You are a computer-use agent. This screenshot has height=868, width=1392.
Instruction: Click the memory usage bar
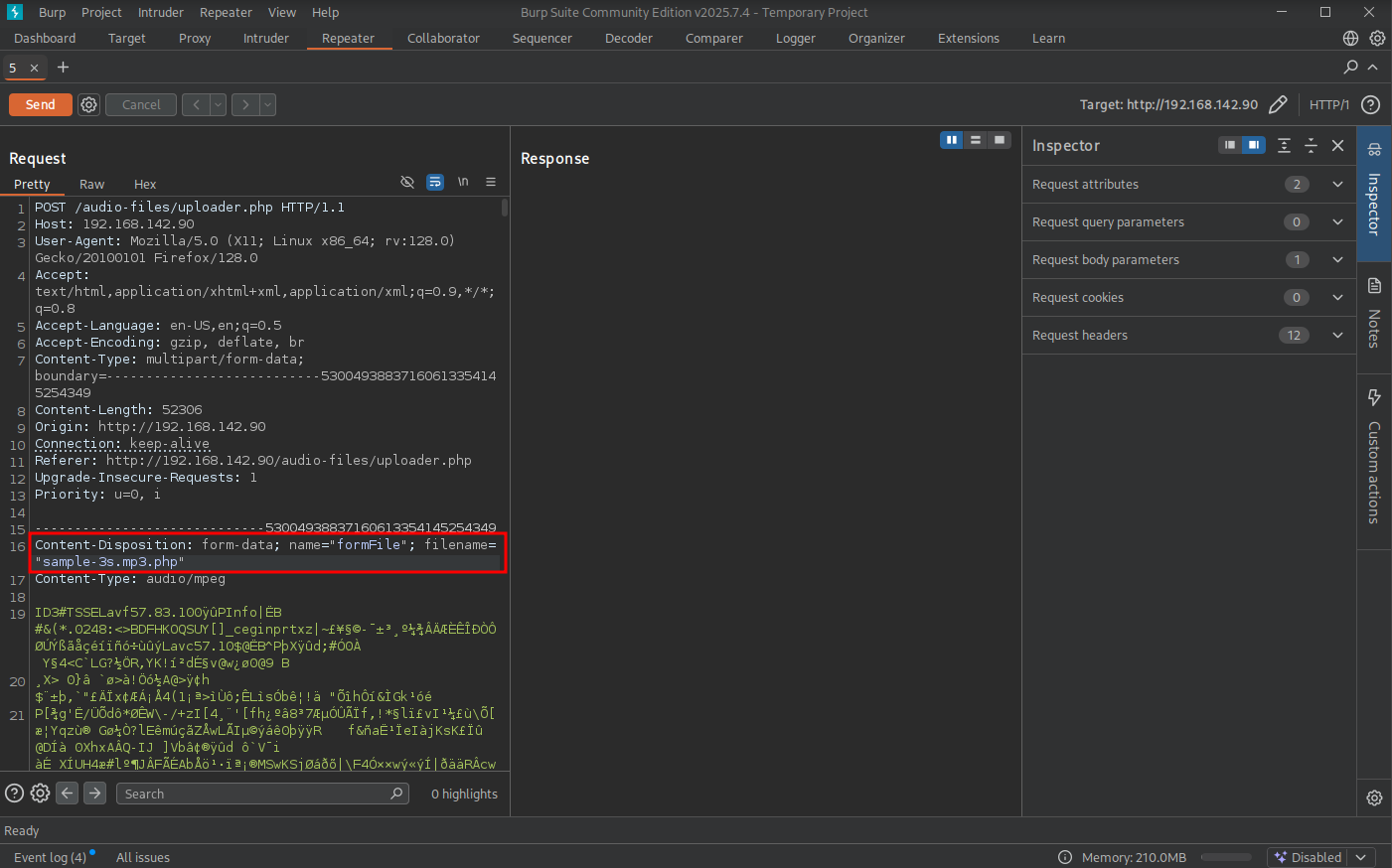point(1226,857)
